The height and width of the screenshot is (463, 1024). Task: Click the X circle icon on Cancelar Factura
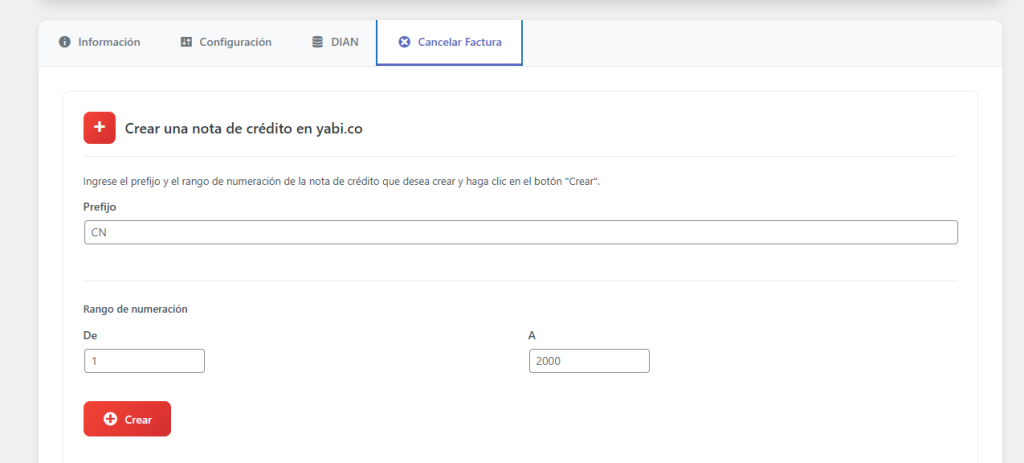click(404, 42)
